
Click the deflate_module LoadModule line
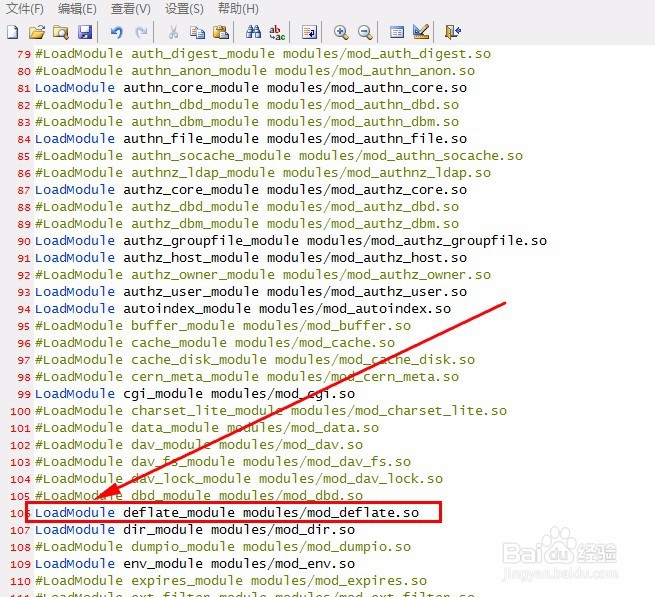(x=227, y=513)
